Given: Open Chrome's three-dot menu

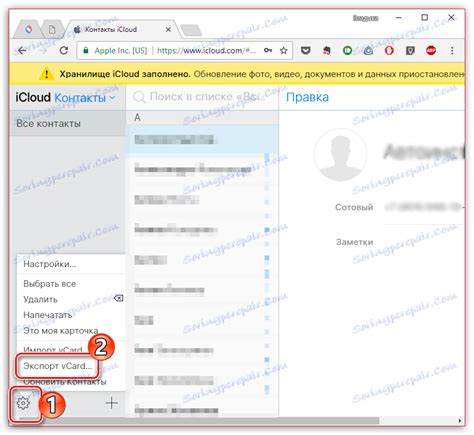Looking at the screenshot, I should 452,51.
